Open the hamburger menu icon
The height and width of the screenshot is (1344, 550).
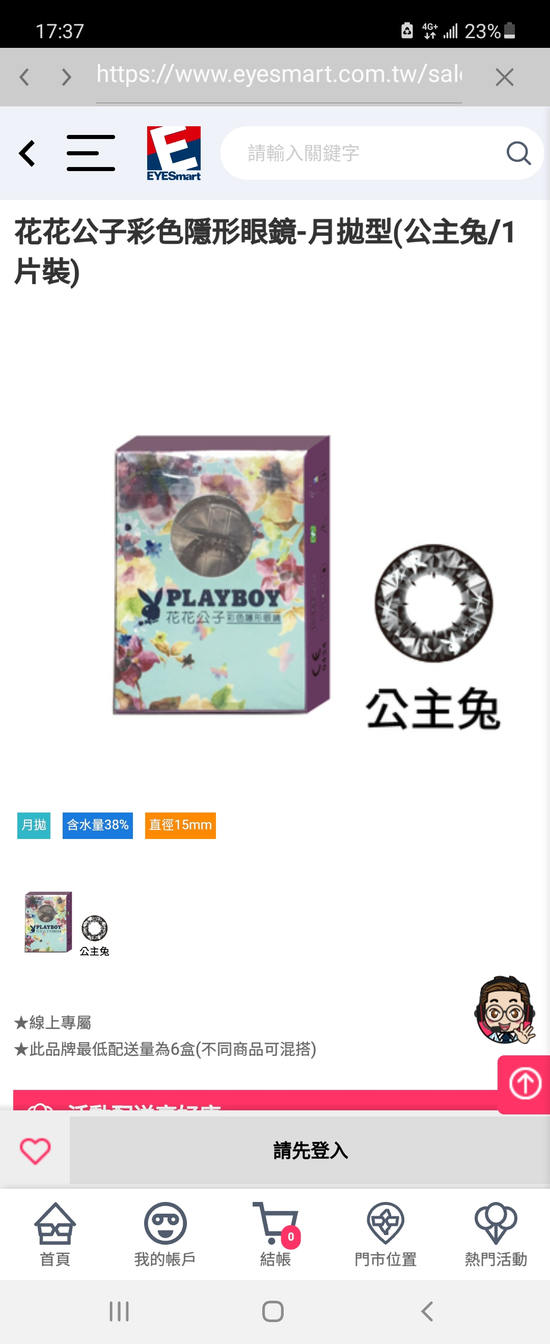(x=90, y=153)
